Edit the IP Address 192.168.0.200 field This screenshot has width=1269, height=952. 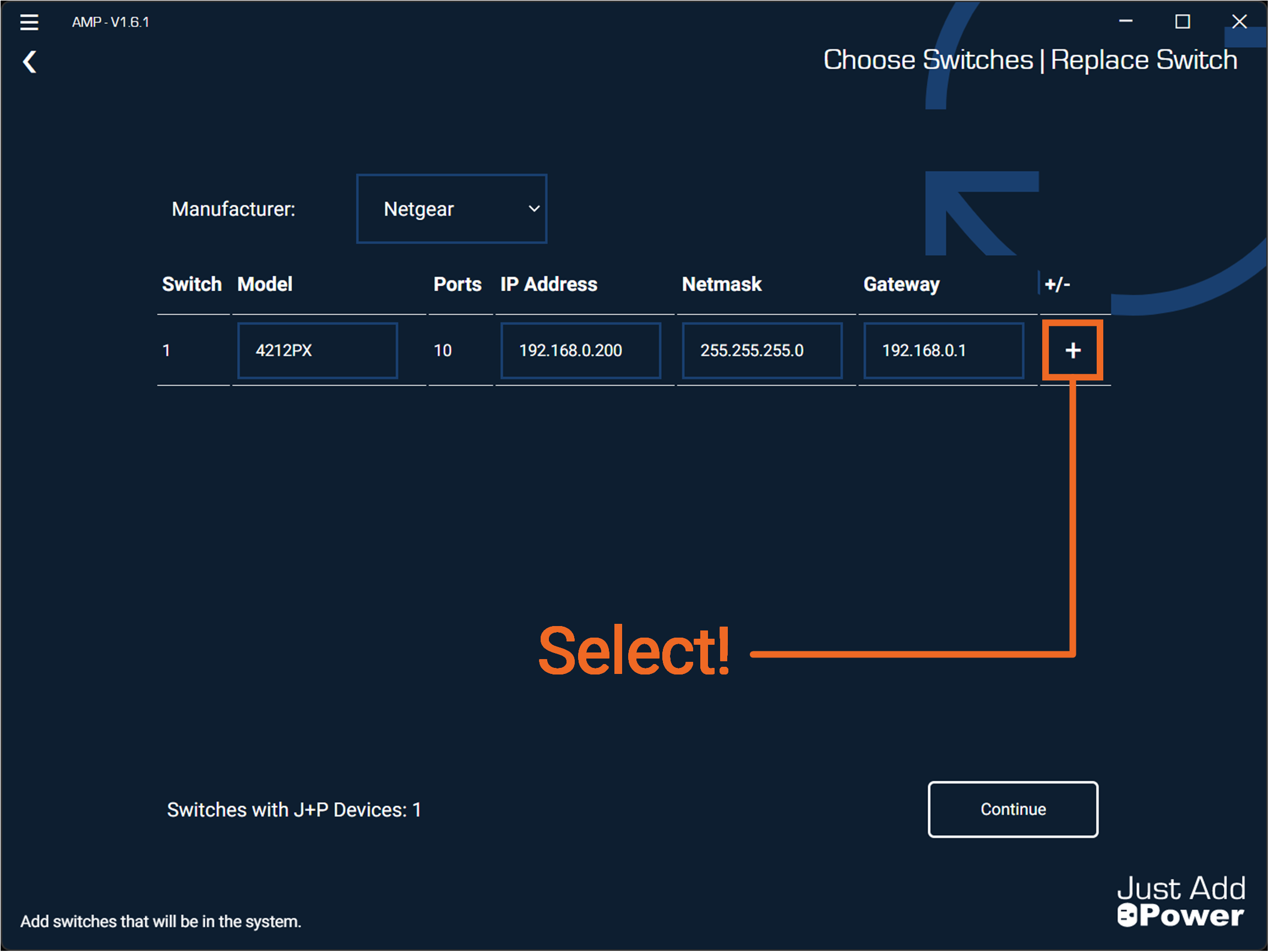[580, 350]
